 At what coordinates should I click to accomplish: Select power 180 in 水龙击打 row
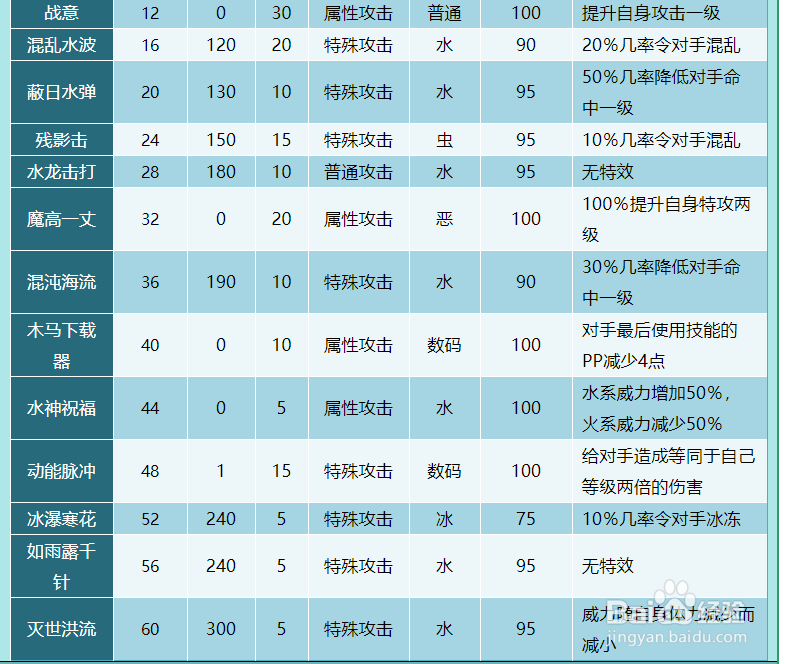click(x=221, y=172)
